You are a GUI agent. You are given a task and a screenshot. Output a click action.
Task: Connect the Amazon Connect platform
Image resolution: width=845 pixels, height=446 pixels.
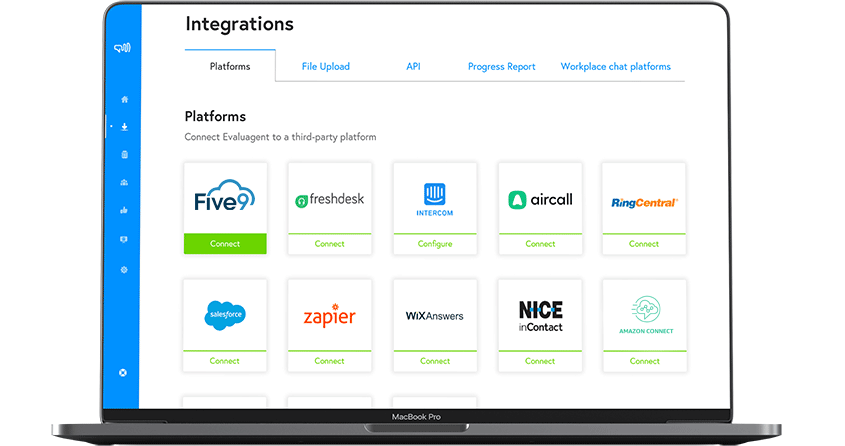click(x=645, y=361)
